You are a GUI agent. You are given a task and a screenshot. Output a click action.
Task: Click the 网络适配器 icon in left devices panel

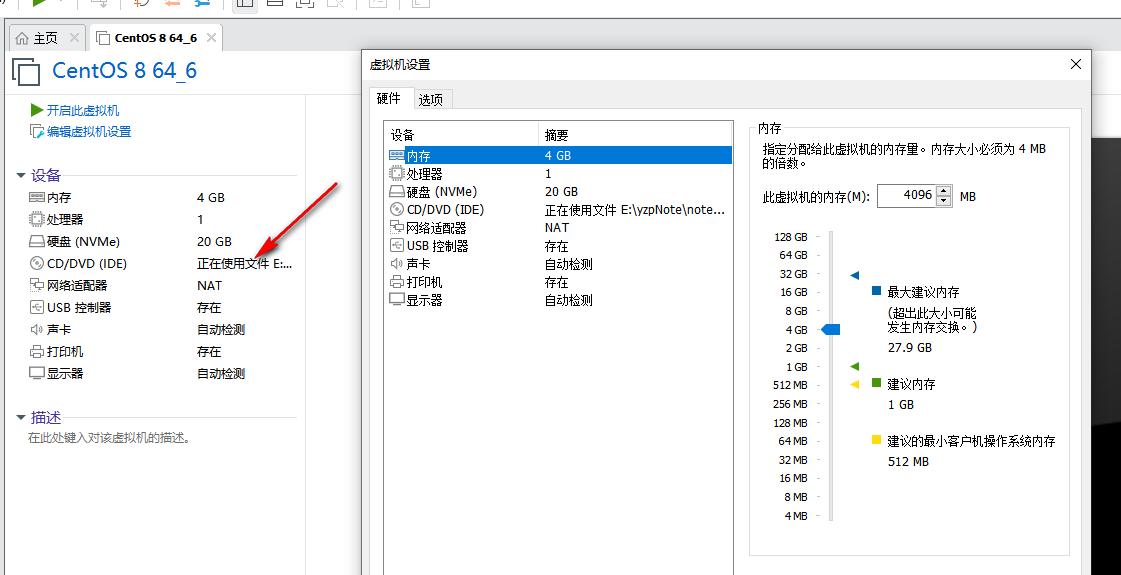click(36, 285)
